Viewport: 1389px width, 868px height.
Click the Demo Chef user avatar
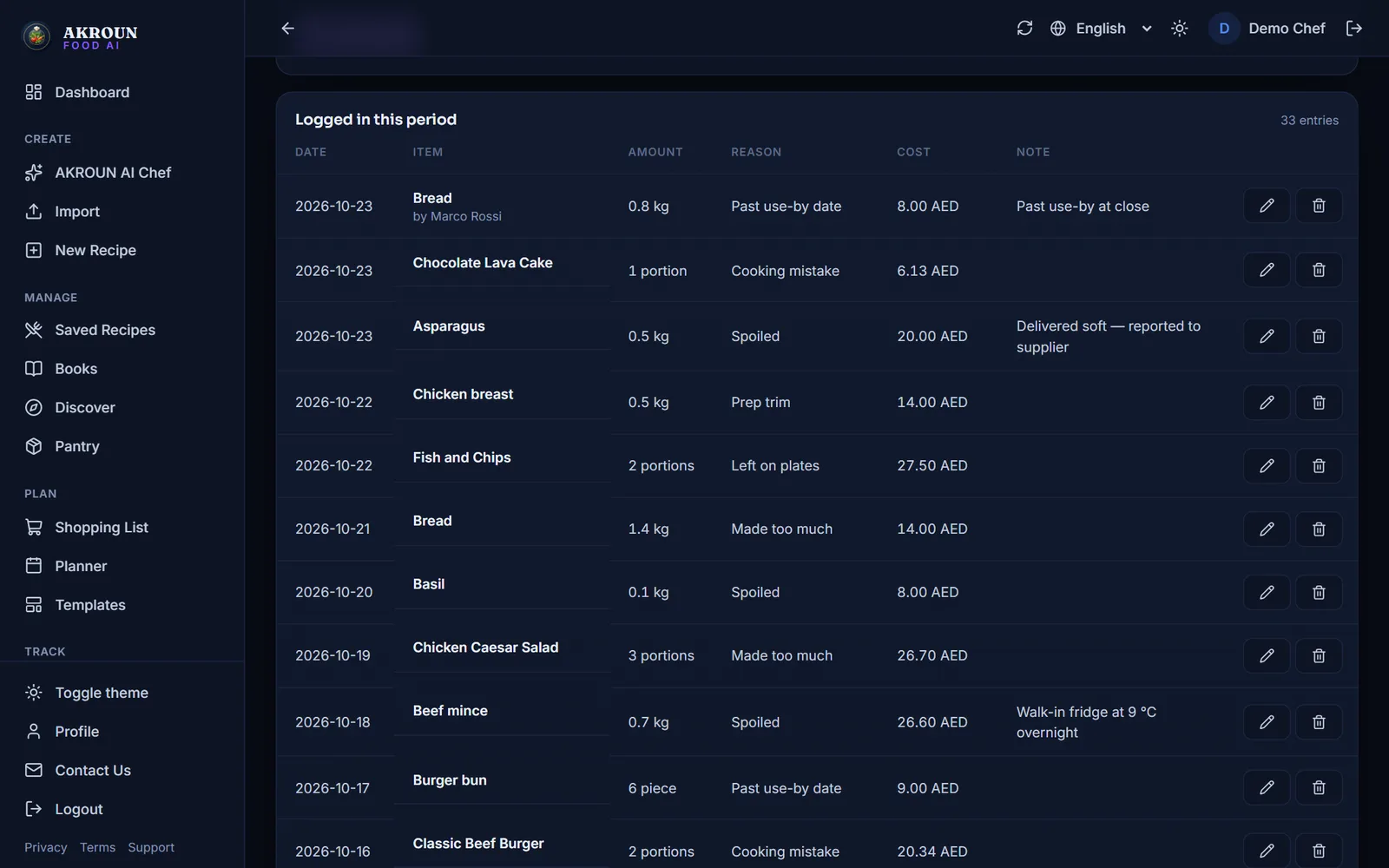tap(1223, 28)
